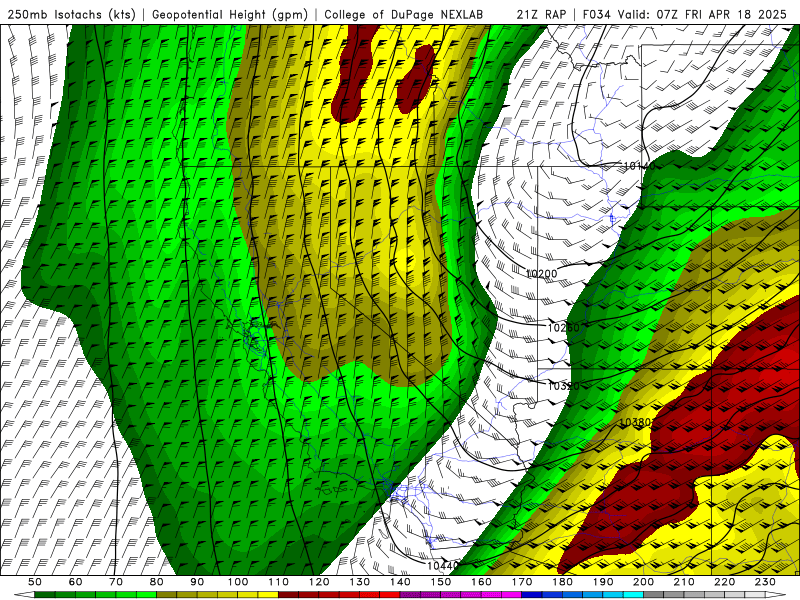Click the "F034 Valid: 07Z FRI APR 18 2025" text
This screenshot has height=600, width=800.
click(x=685, y=14)
